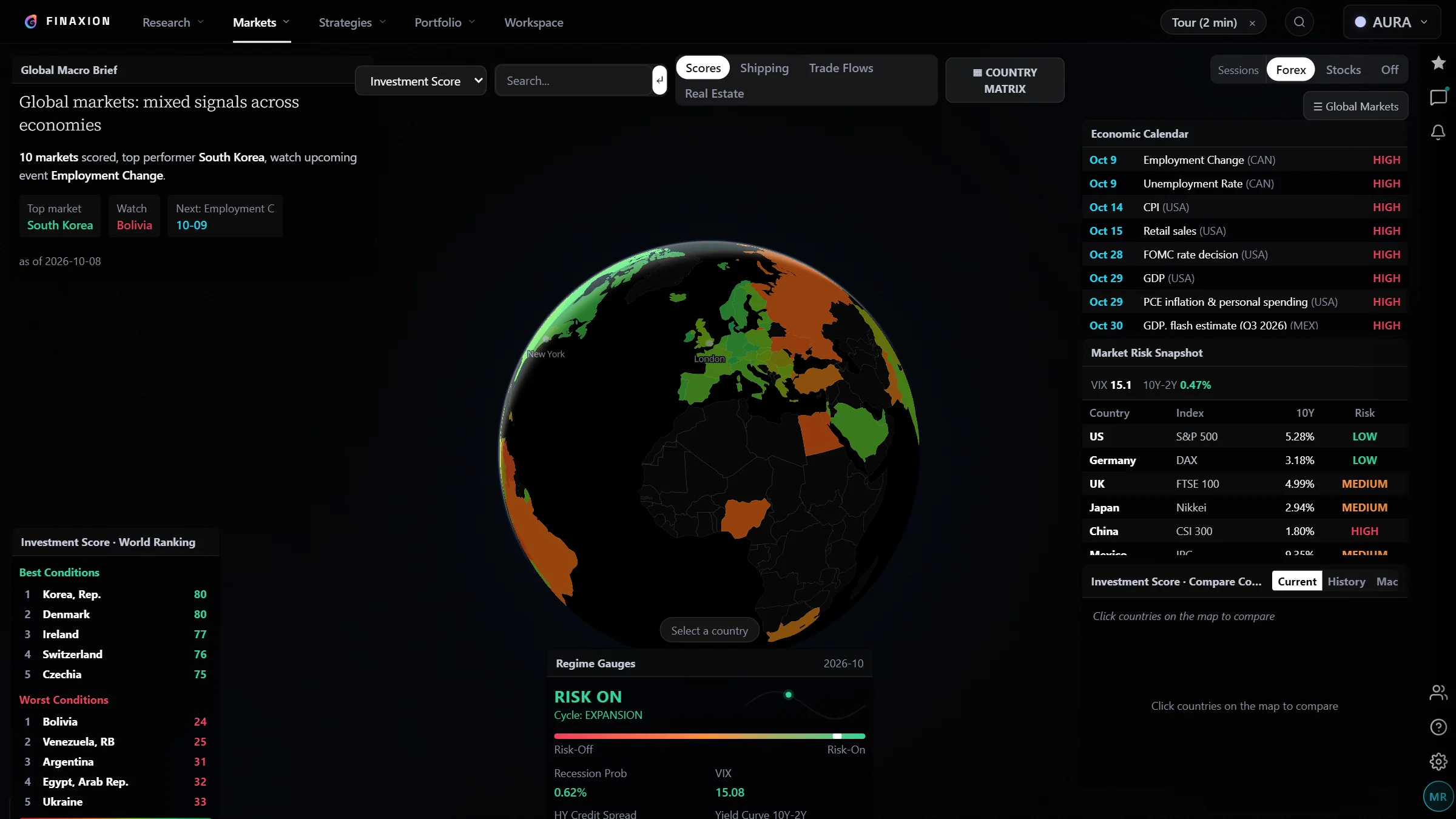Dismiss the Tour with the x icon
Screen dimensions: 1456x819
tap(1252, 23)
